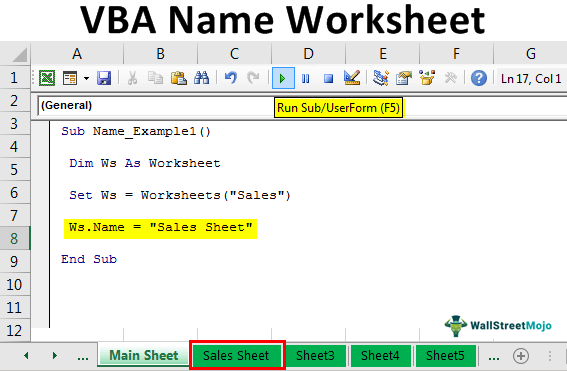Screen dimensions: 567x371
Task: Open the Sheet4 tab
Action: coord(380,356)
